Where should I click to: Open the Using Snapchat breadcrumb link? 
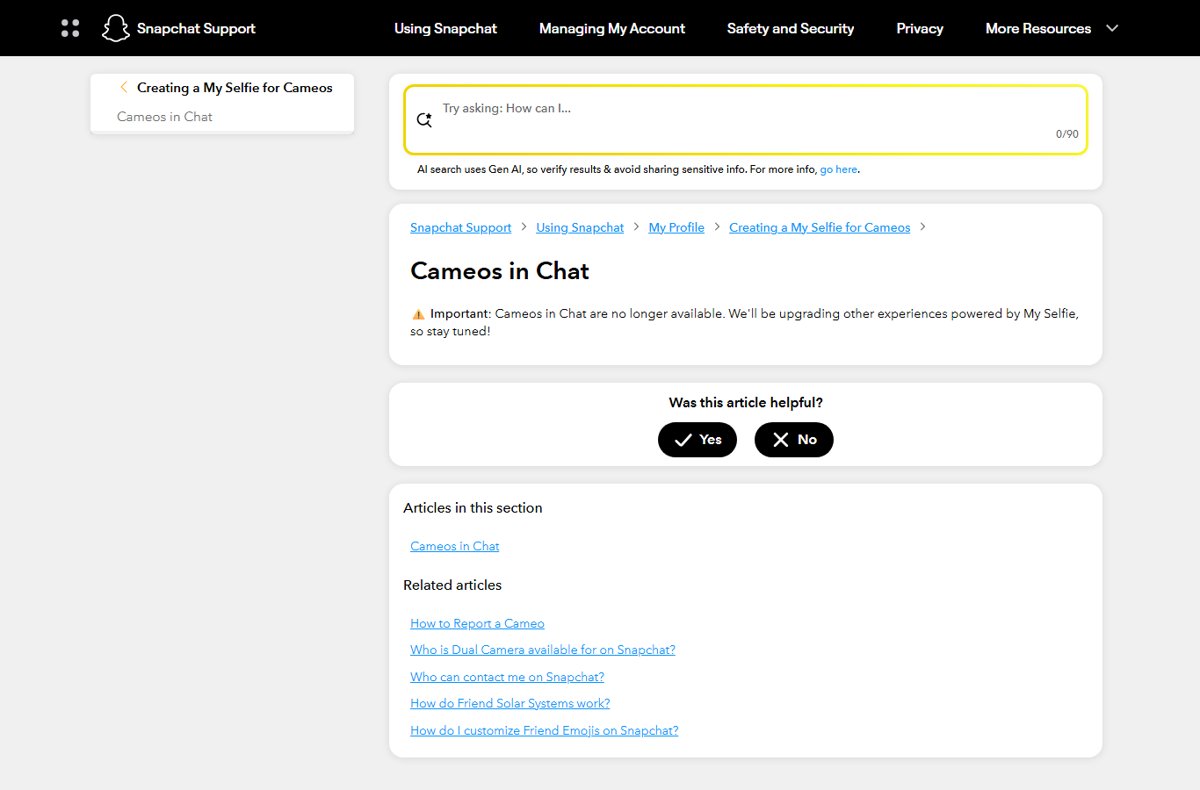click(580, 227)
